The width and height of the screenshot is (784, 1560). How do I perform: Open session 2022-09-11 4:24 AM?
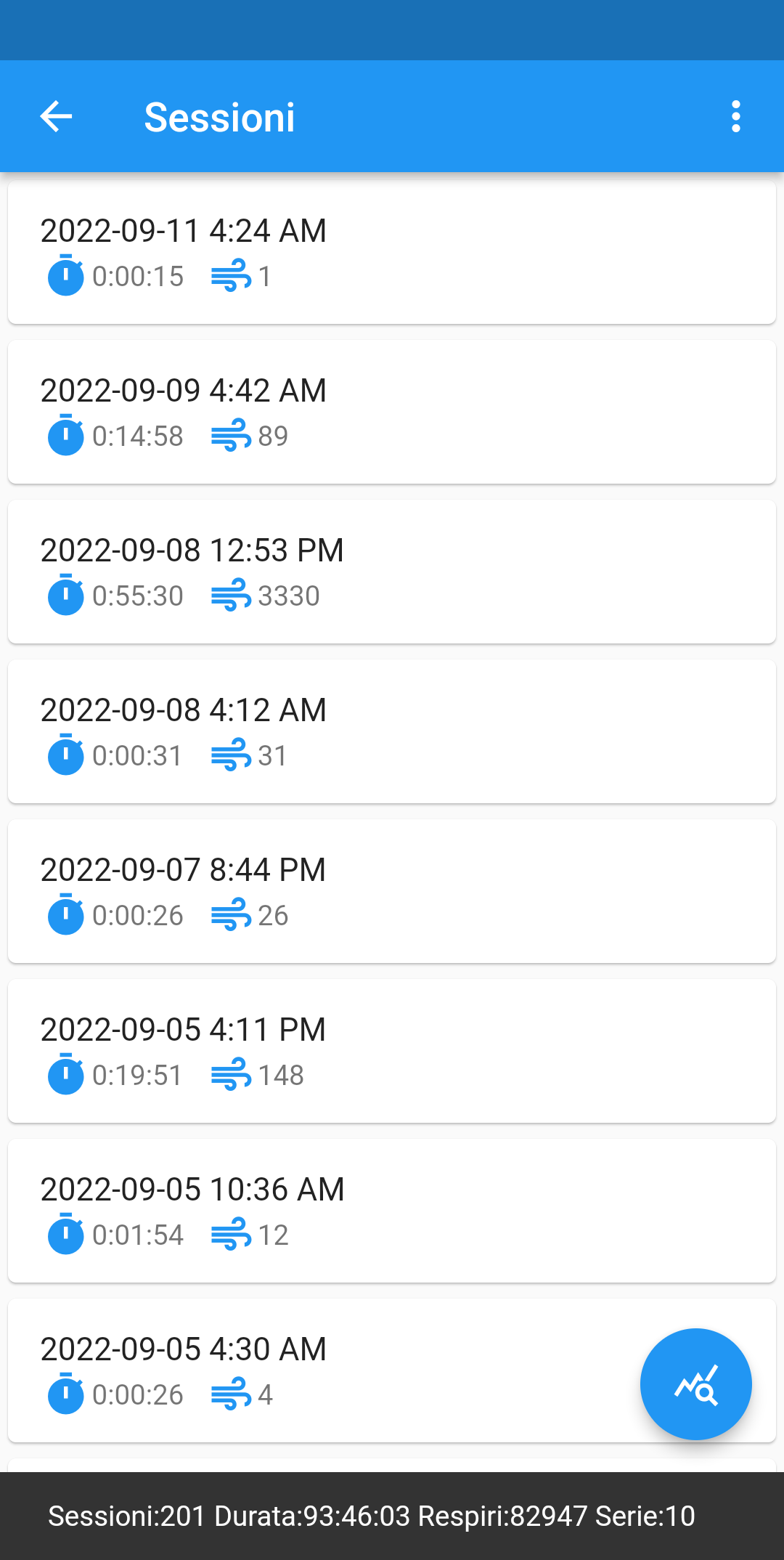(392, 251)
